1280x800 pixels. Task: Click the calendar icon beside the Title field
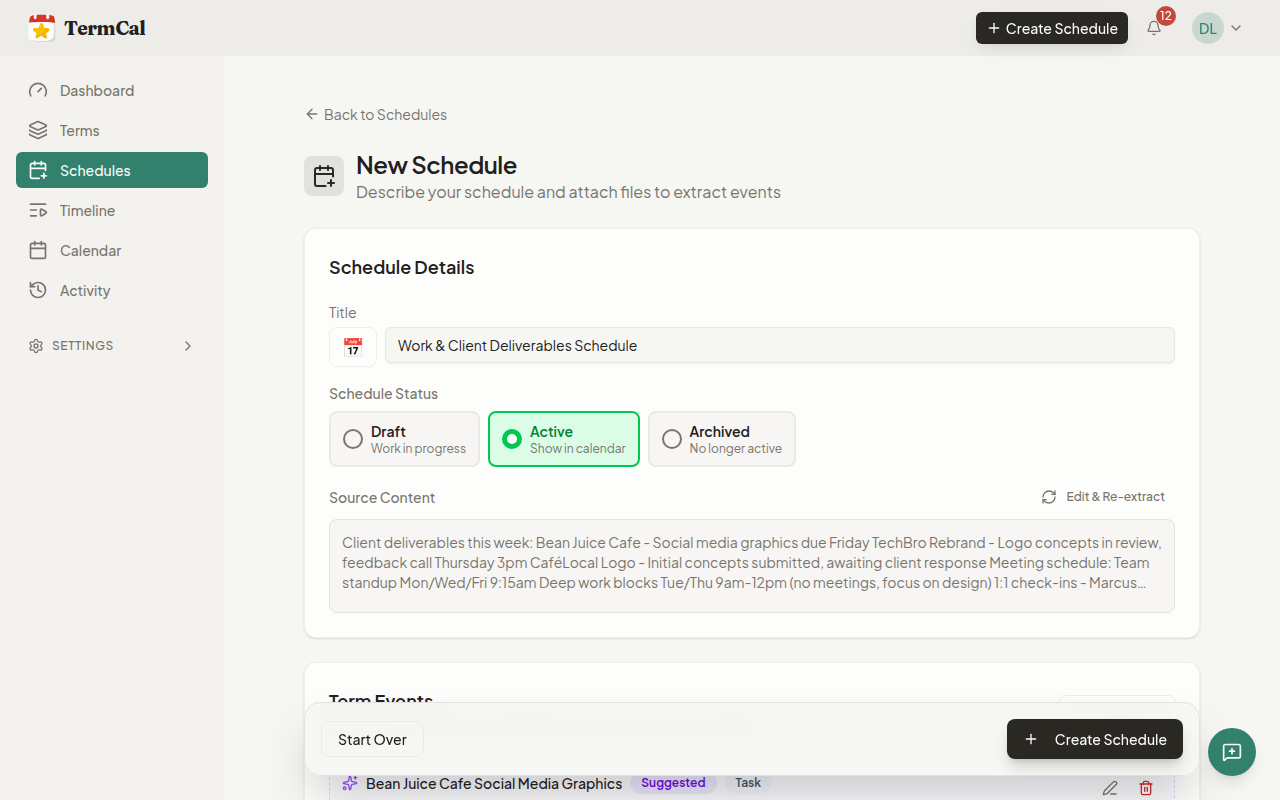(x=352, y=346)
